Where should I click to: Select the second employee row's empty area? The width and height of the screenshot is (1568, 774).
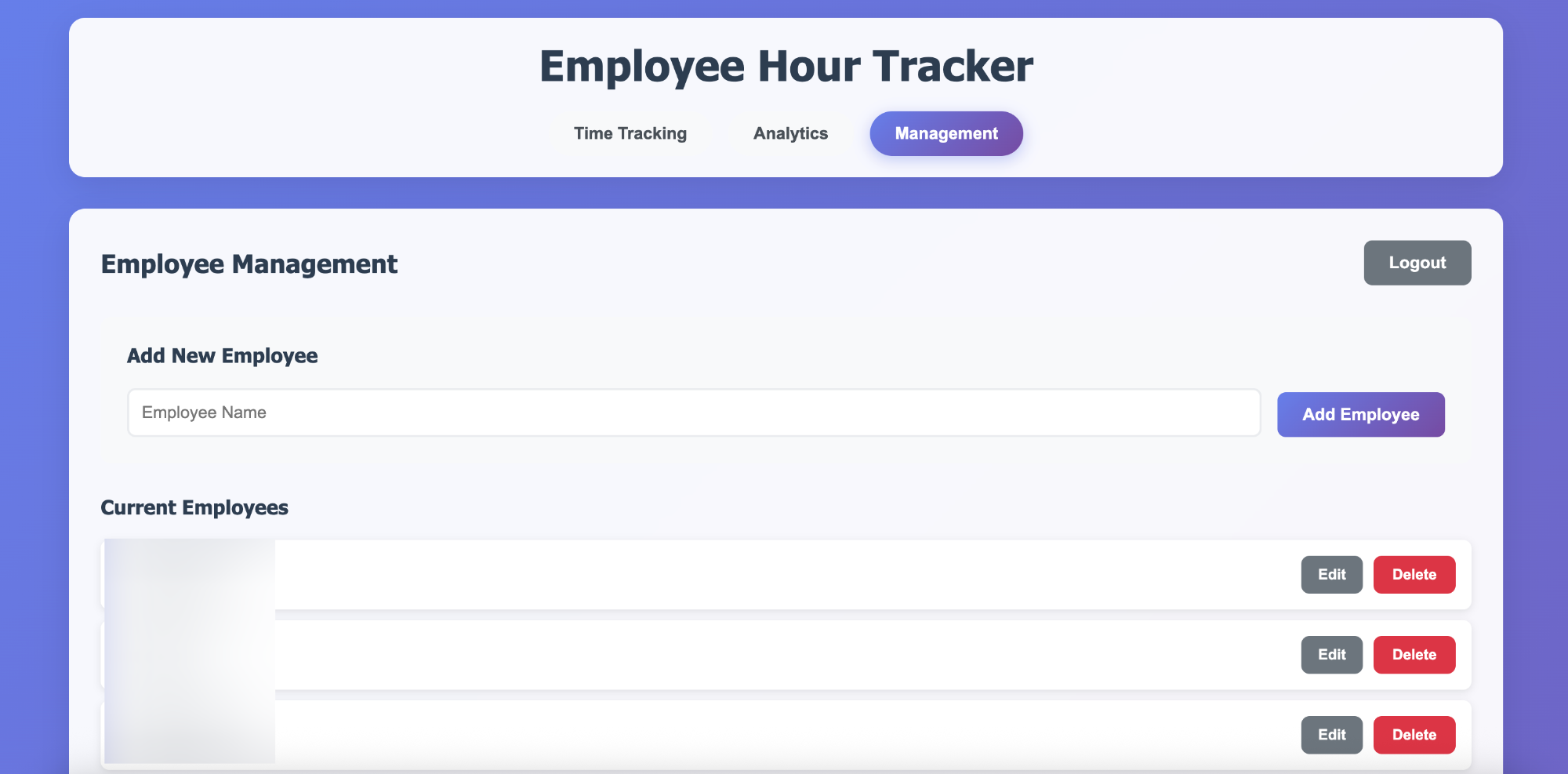tap(784, 655)
